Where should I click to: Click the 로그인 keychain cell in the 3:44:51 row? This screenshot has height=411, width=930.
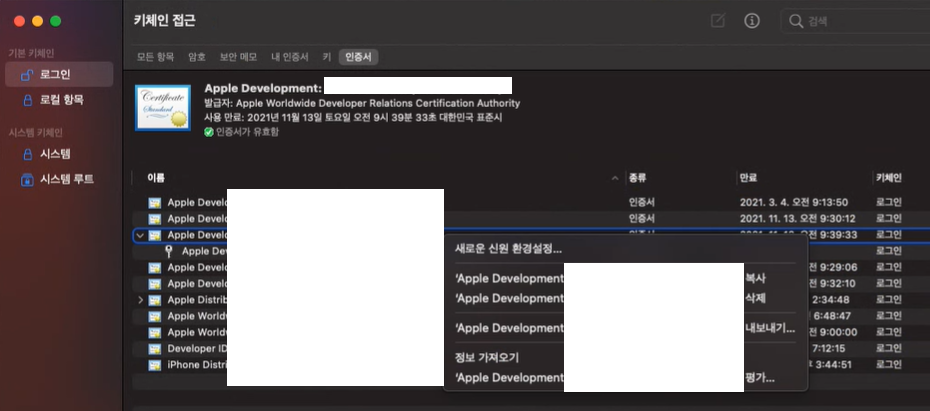888,365
